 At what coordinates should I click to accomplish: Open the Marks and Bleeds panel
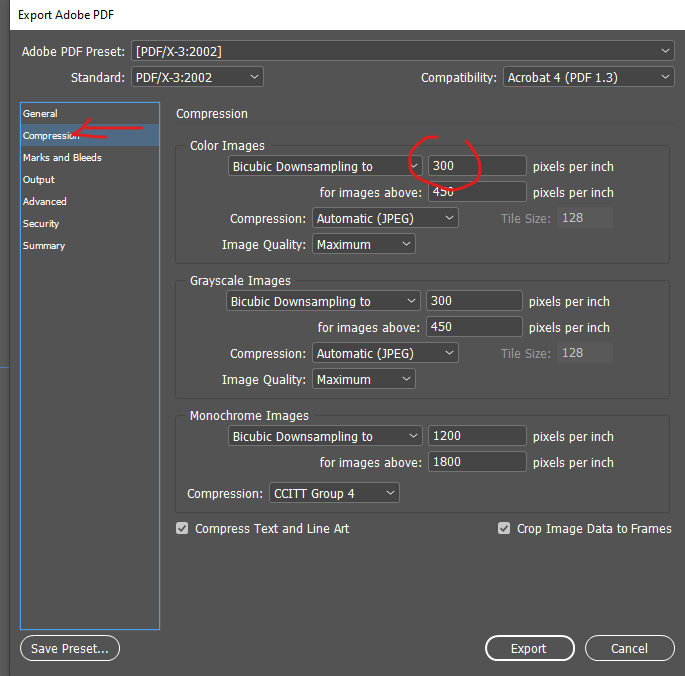[x=90, y=157]
